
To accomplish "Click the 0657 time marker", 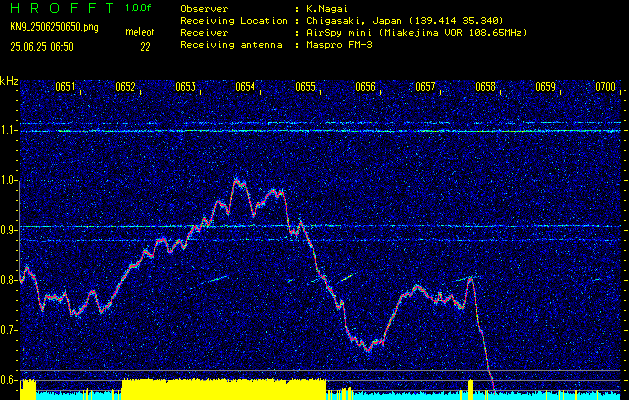I will click(425, 87).
